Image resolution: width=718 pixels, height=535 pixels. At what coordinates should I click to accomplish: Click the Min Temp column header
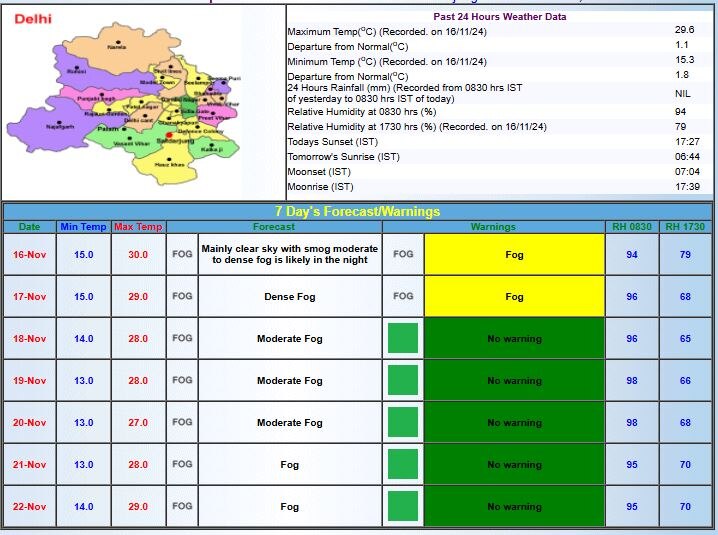point(83,227)
